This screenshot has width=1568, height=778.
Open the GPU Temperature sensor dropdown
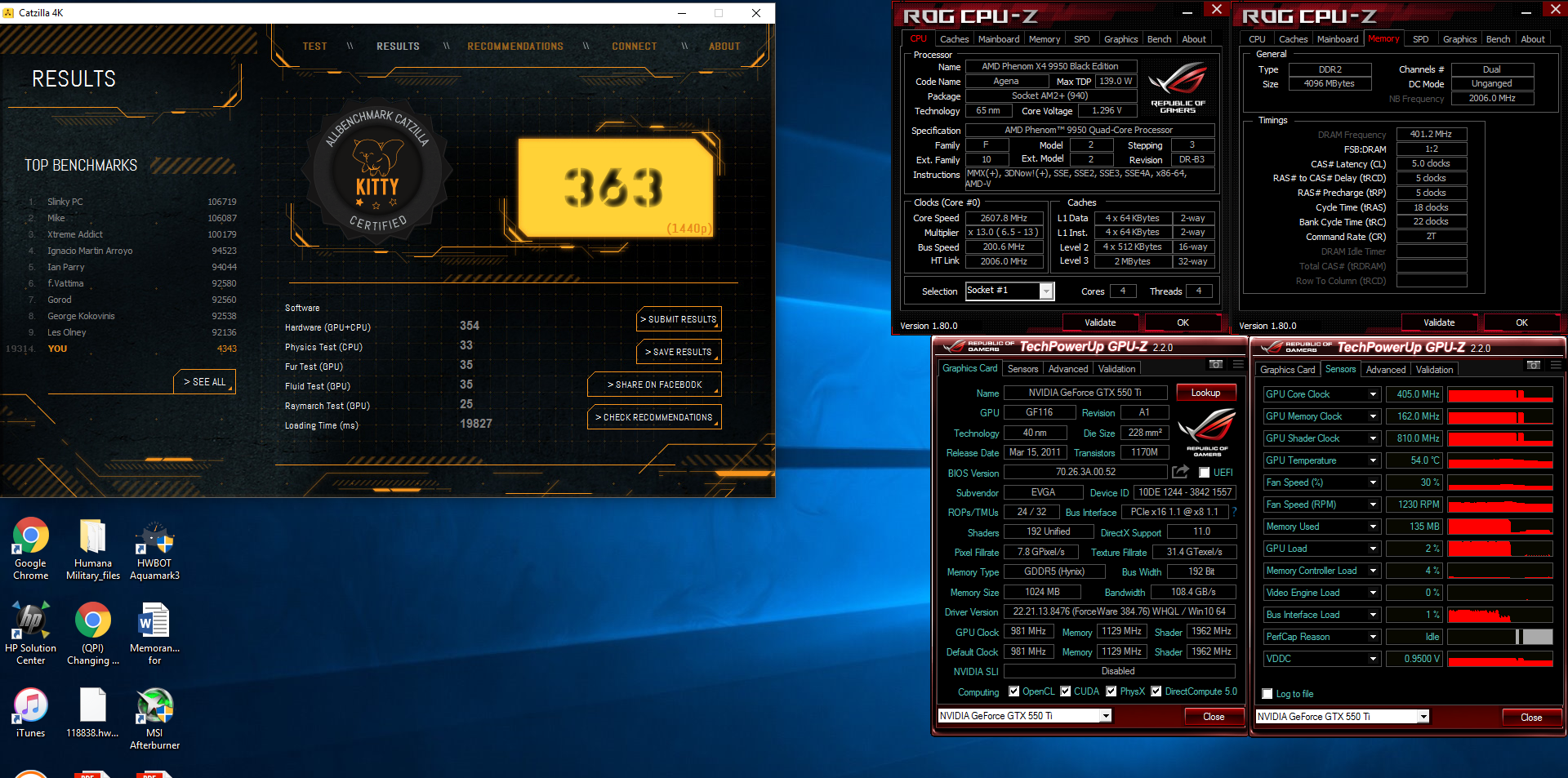(x=1373, y=460)
